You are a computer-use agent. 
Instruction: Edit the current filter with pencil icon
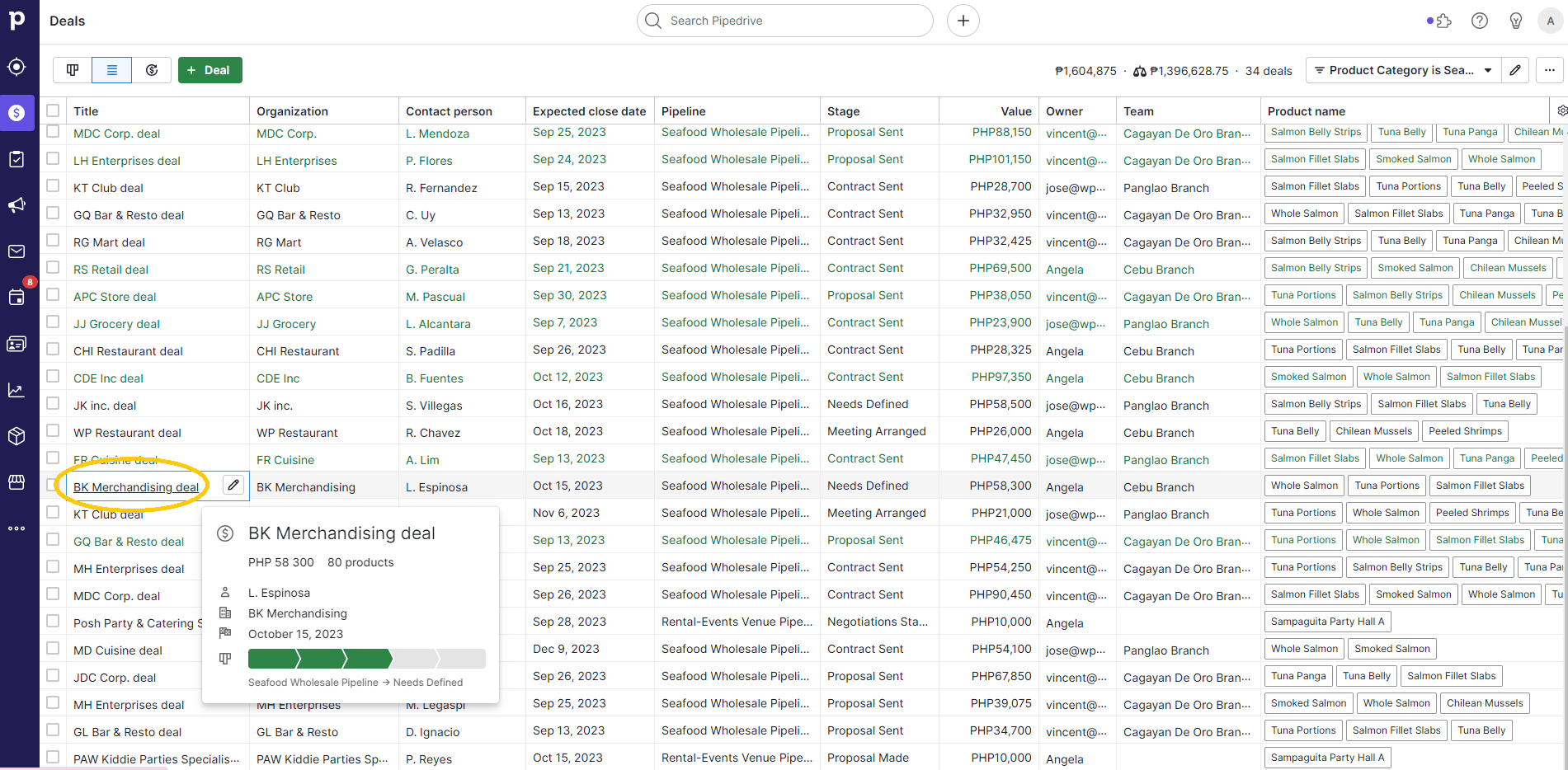point(1515,70)
